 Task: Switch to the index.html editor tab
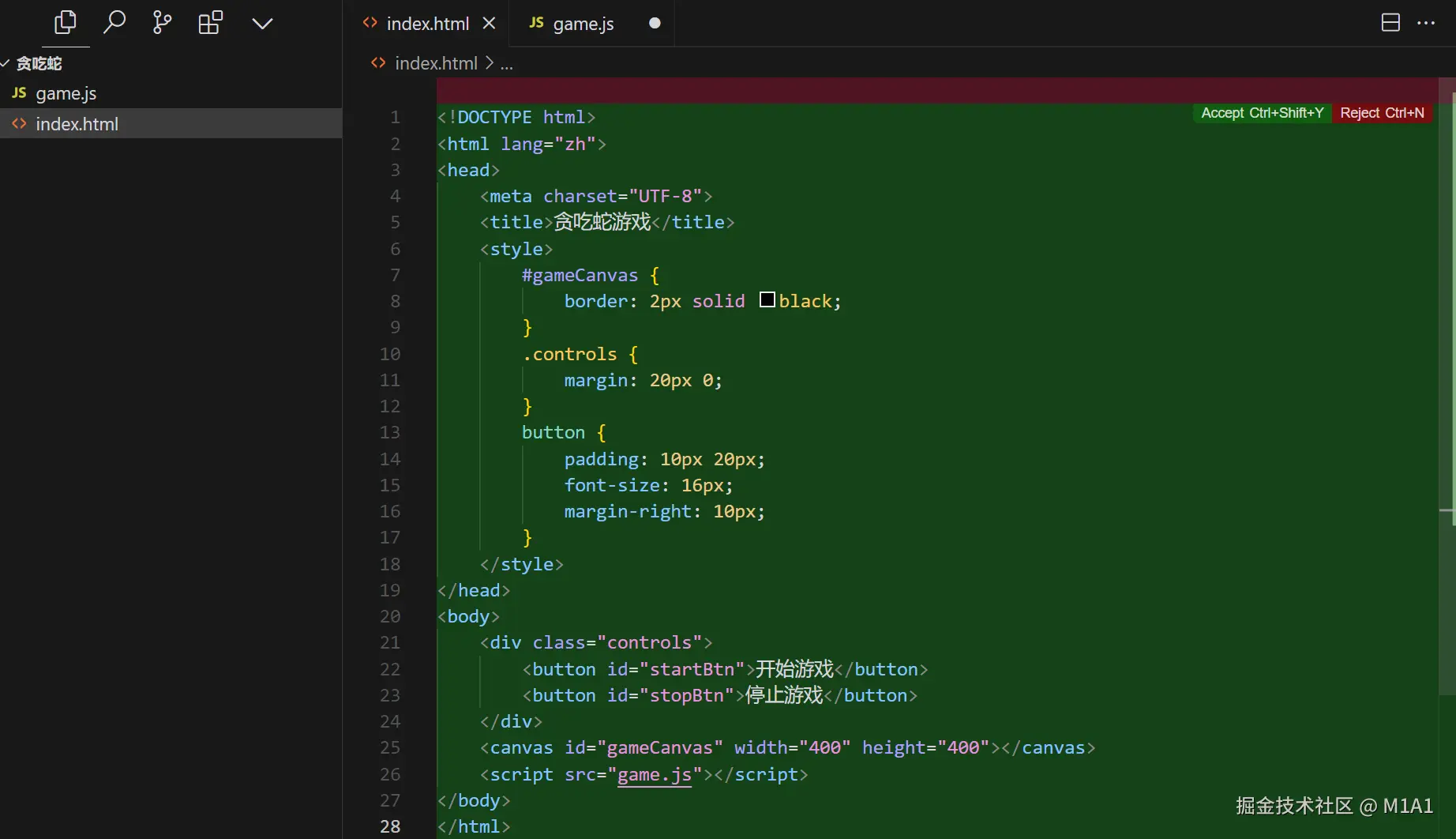pos(427,24)
